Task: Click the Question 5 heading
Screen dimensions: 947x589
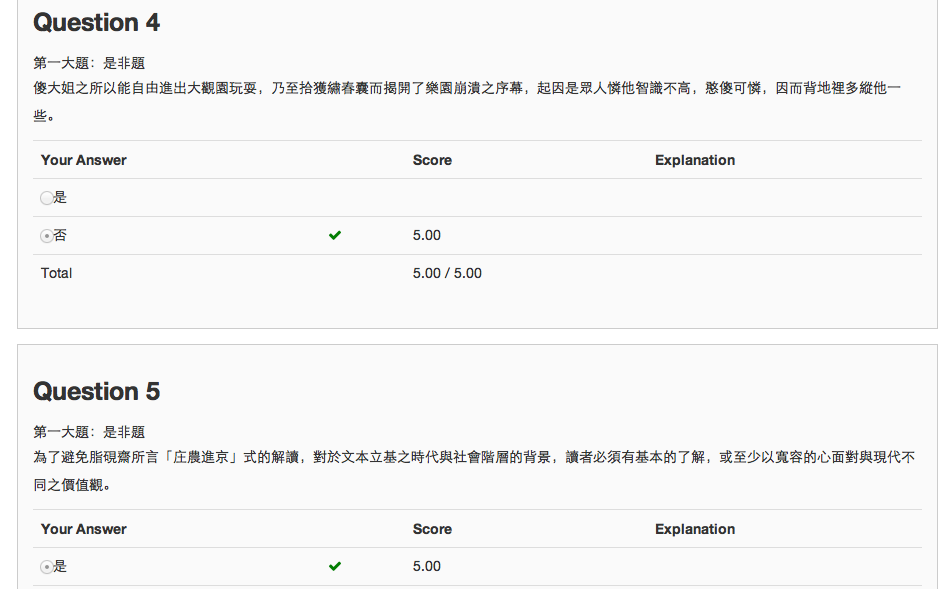Action: (x=96, y=391)
